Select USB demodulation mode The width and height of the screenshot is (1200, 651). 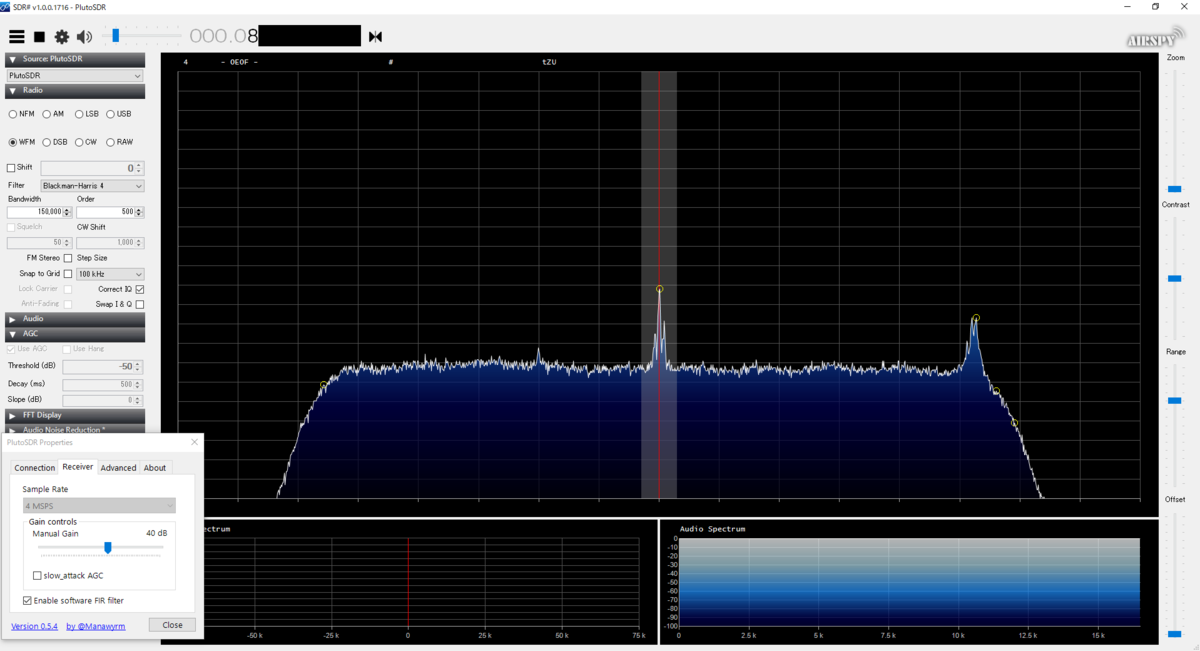click(x=119, y=114)
